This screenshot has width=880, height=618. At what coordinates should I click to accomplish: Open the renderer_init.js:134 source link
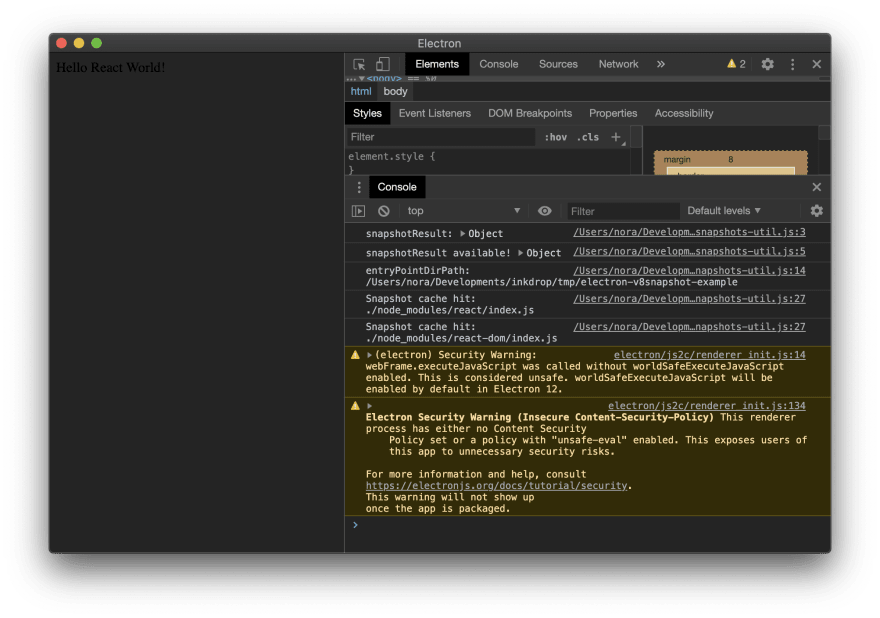707,406
